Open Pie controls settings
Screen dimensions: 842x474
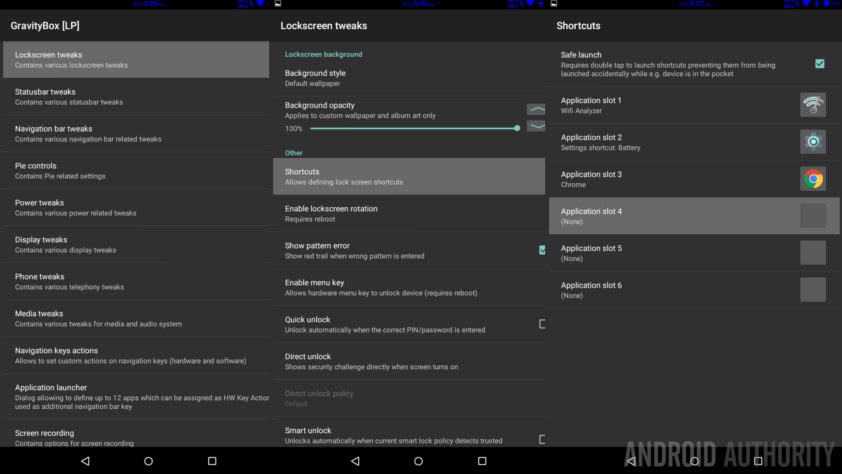coord(136,171)
